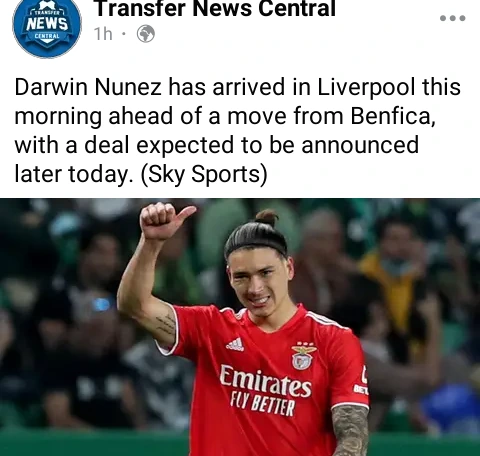Click the NEWS text inside the page badge
This screenshot has height=456, width=480.
pyautogui.click(x=47, y=23)
